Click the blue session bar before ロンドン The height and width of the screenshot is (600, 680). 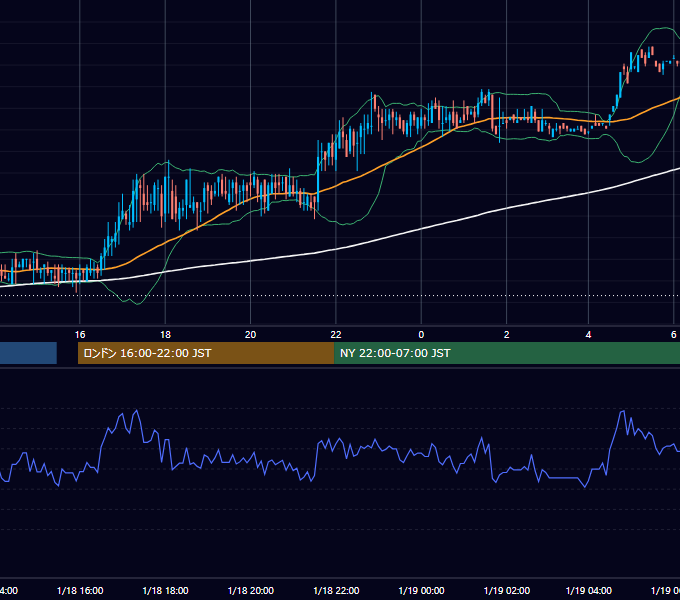pyautogui.click(x=28, y=353)
